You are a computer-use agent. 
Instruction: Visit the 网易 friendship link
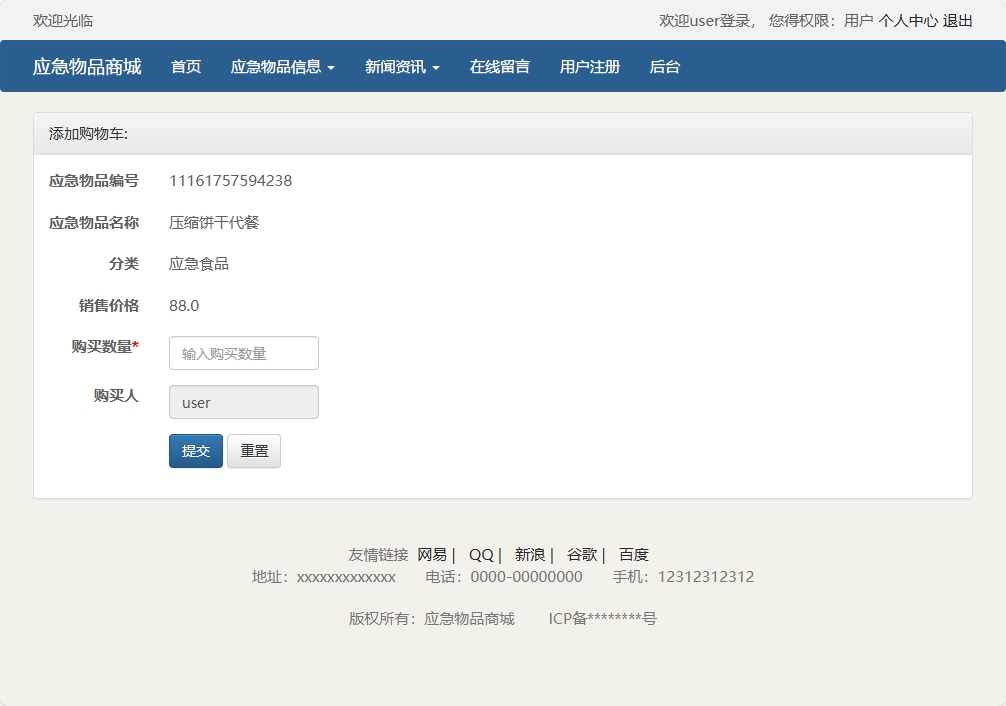432,553
